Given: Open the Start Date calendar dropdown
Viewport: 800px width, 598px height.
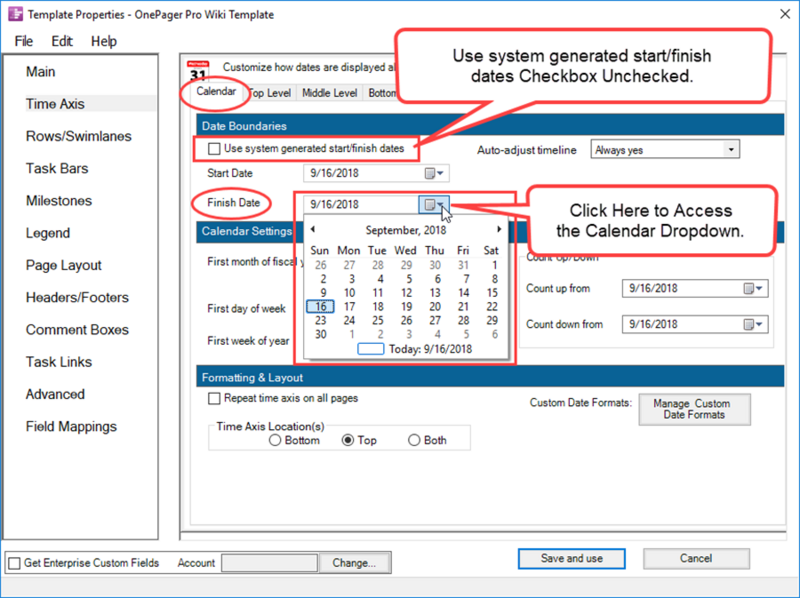Looking at the screenshot, I should [x=434, y=173].
